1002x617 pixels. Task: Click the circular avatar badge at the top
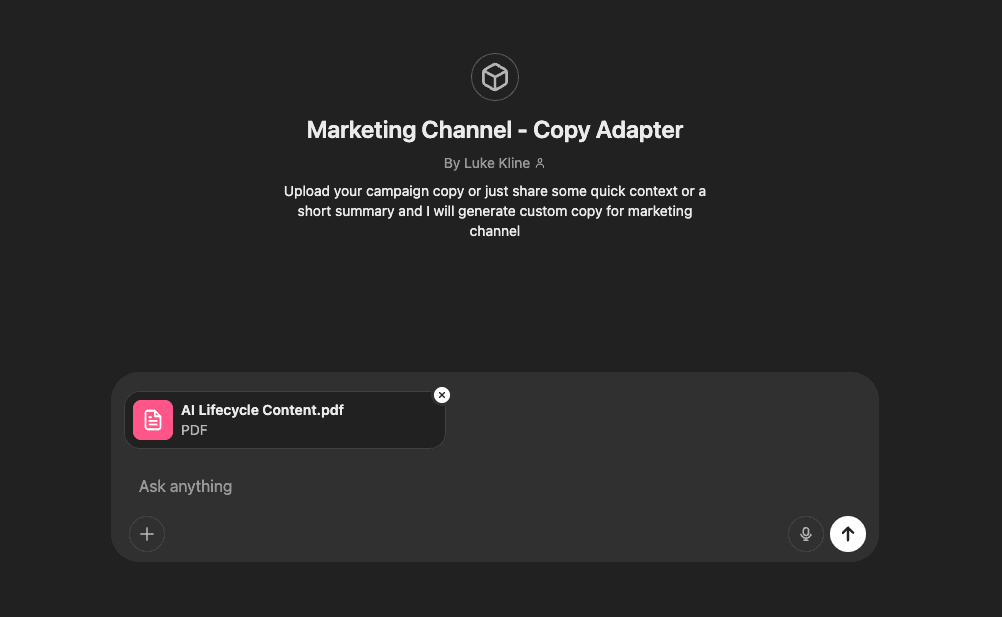coord(494,77)
